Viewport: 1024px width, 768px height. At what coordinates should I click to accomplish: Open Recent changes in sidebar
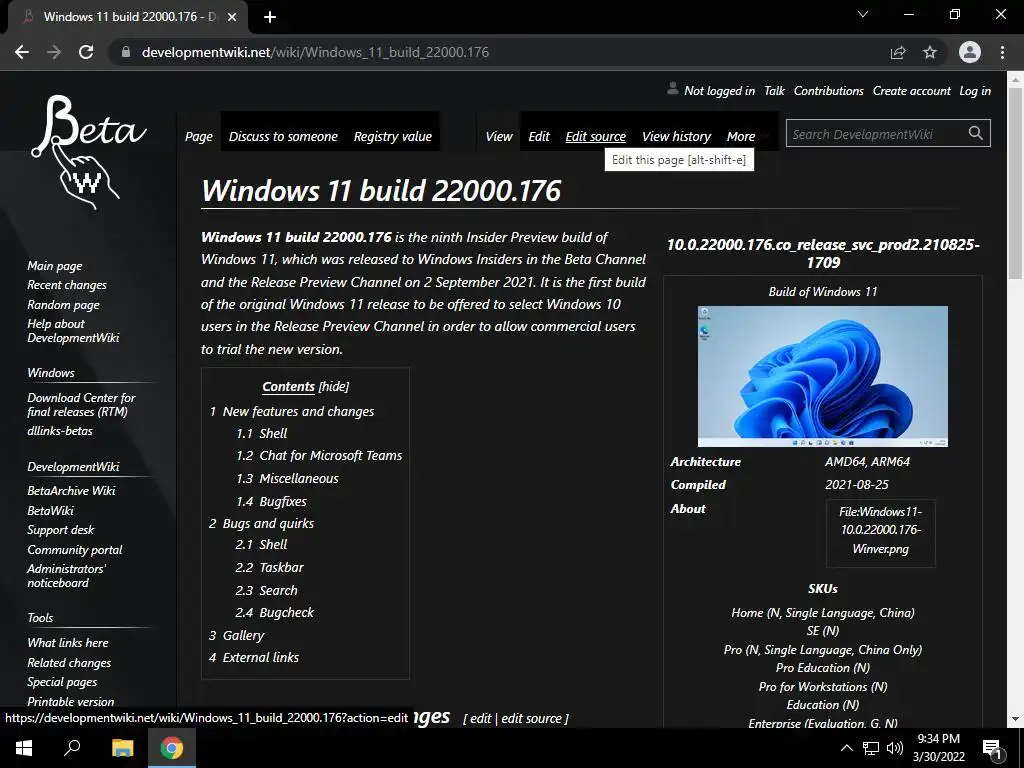point(67,285)
